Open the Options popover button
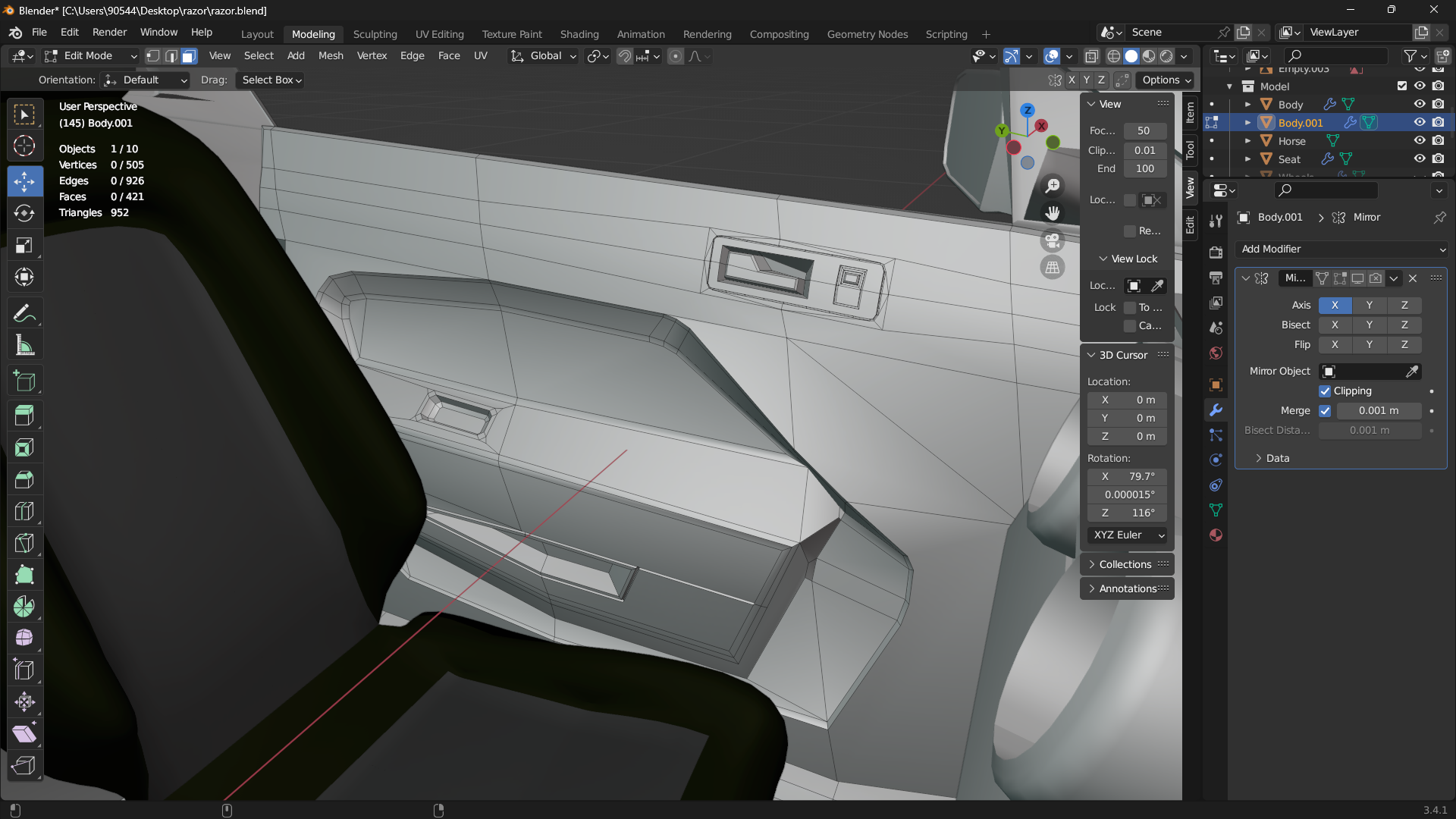 tap(1166, 80)
